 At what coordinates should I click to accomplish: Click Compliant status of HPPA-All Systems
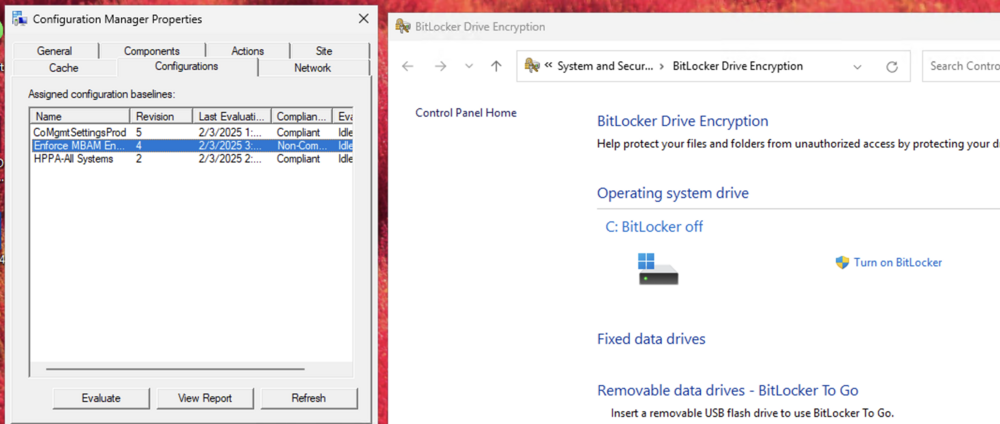298,159
